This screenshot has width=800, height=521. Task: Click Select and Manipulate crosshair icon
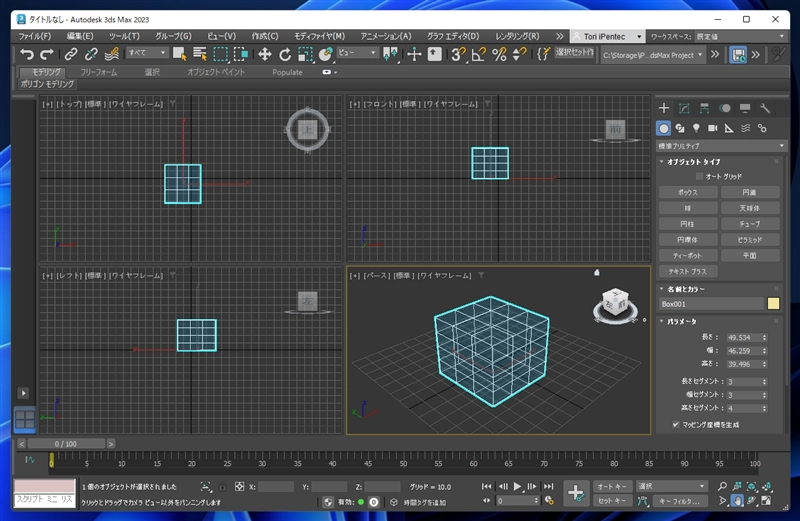click(x=414, y=54)
